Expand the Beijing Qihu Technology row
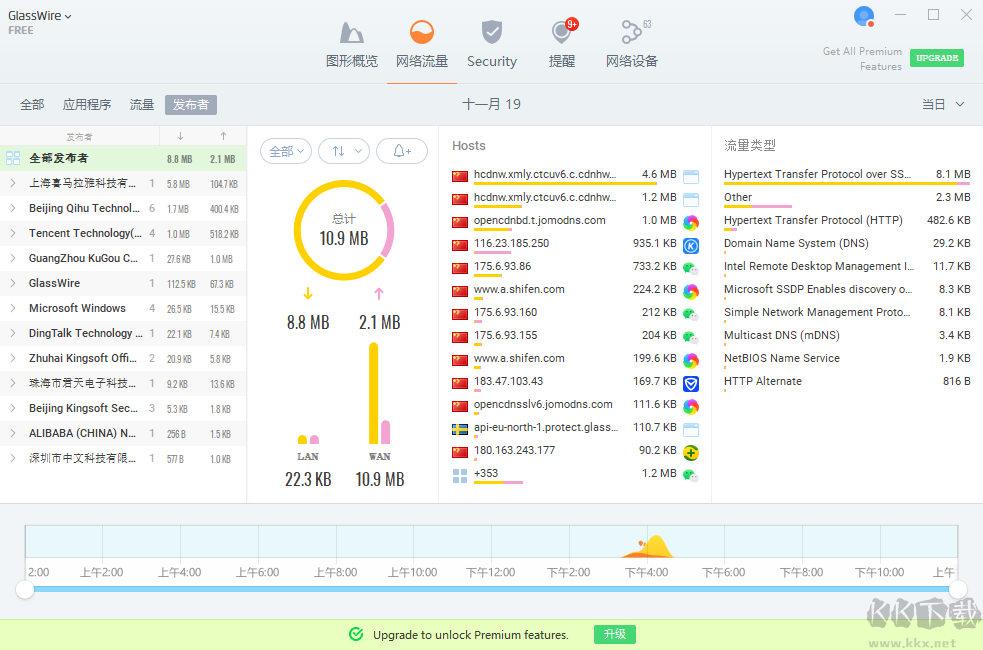The width and height of the screenshot is (983, 650). pyautogui.click(x=13, y=209)
